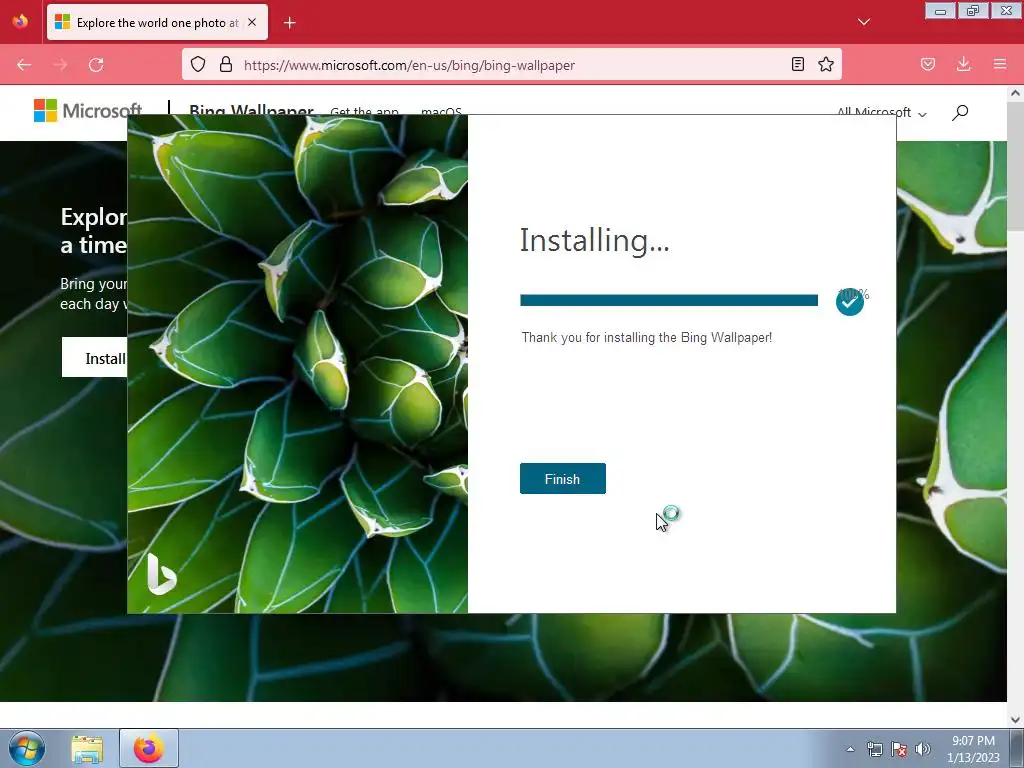
Task: Open Save to Pocket icon
Action: click(x=927, y=65)
